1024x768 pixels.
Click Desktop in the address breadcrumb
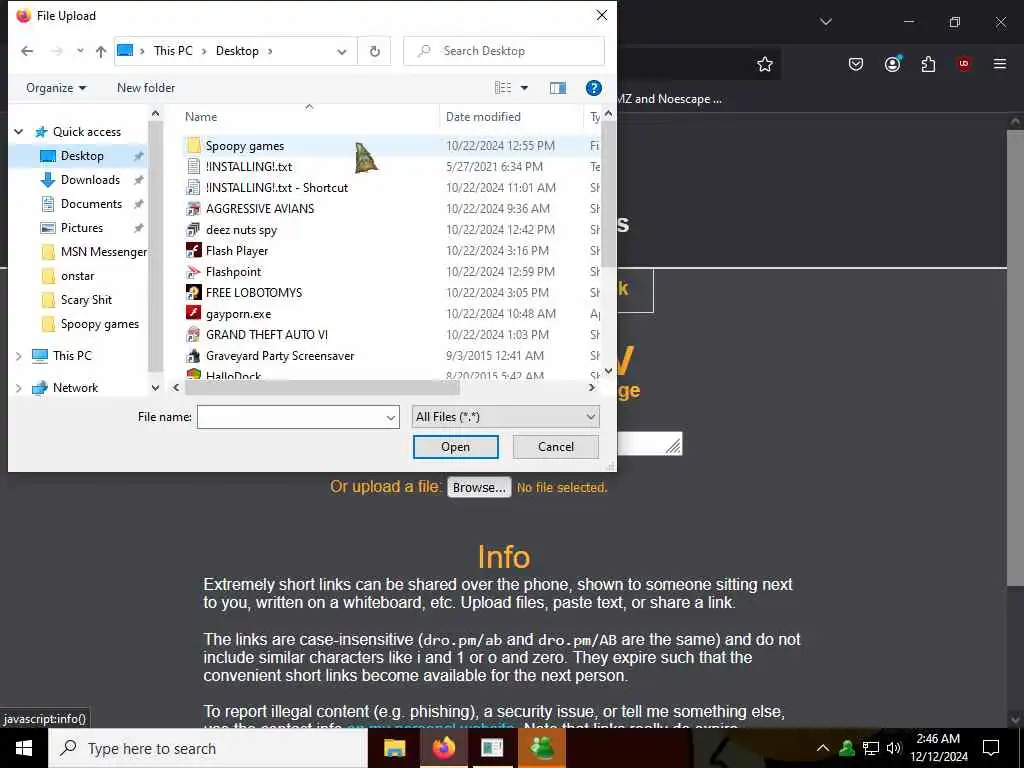pos(237,51)
